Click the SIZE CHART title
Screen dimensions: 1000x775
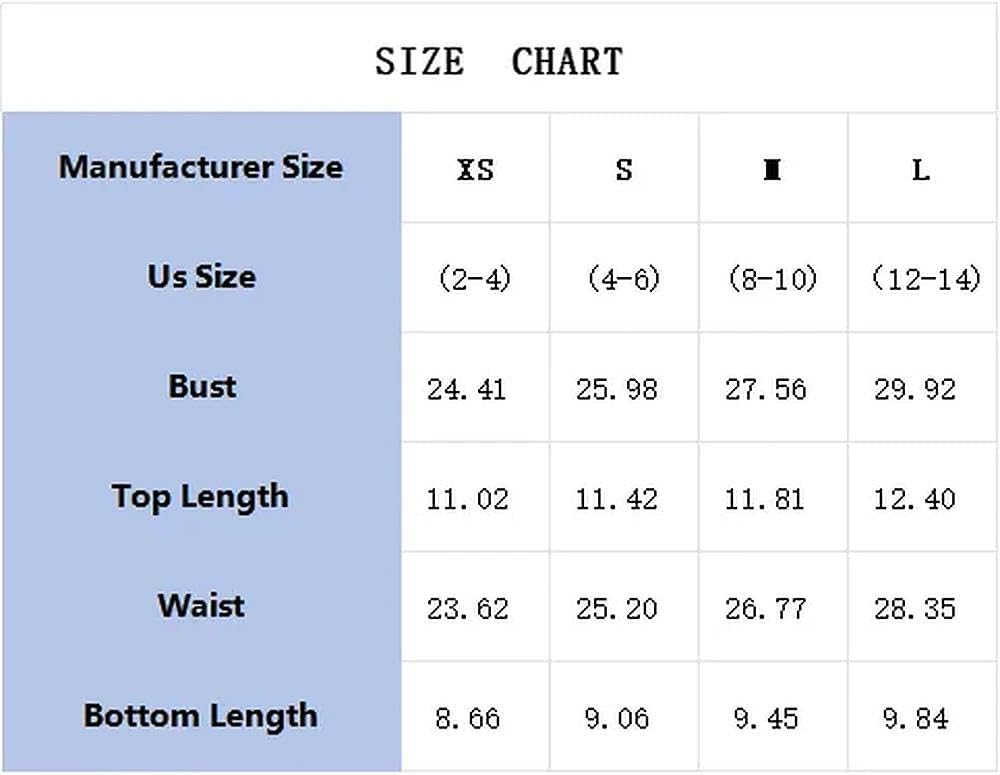point(499,62)
